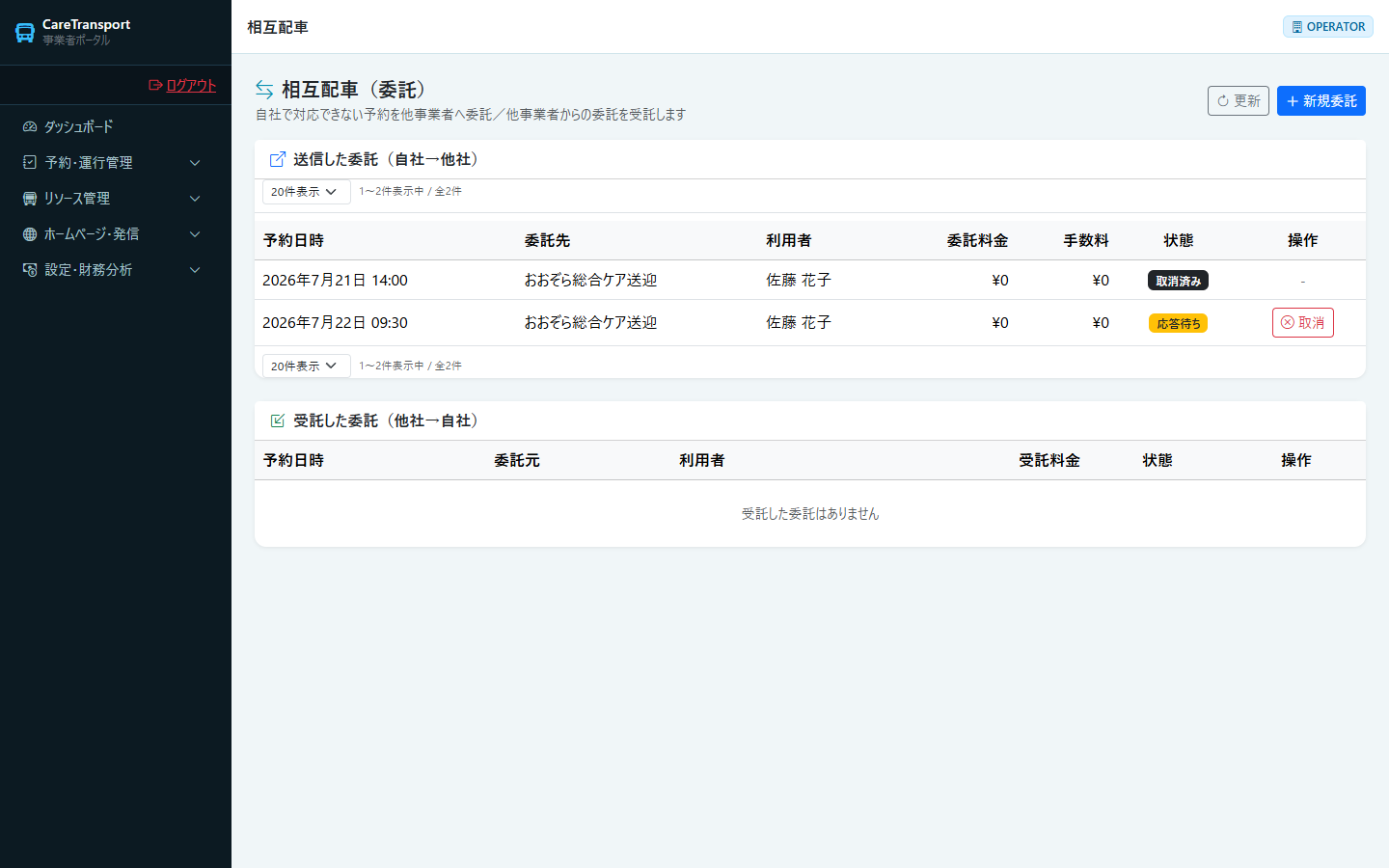Click the sent-consignment external link icon
The width and height of the screenshot is (1389, 868).
click(x=278, y=159)
